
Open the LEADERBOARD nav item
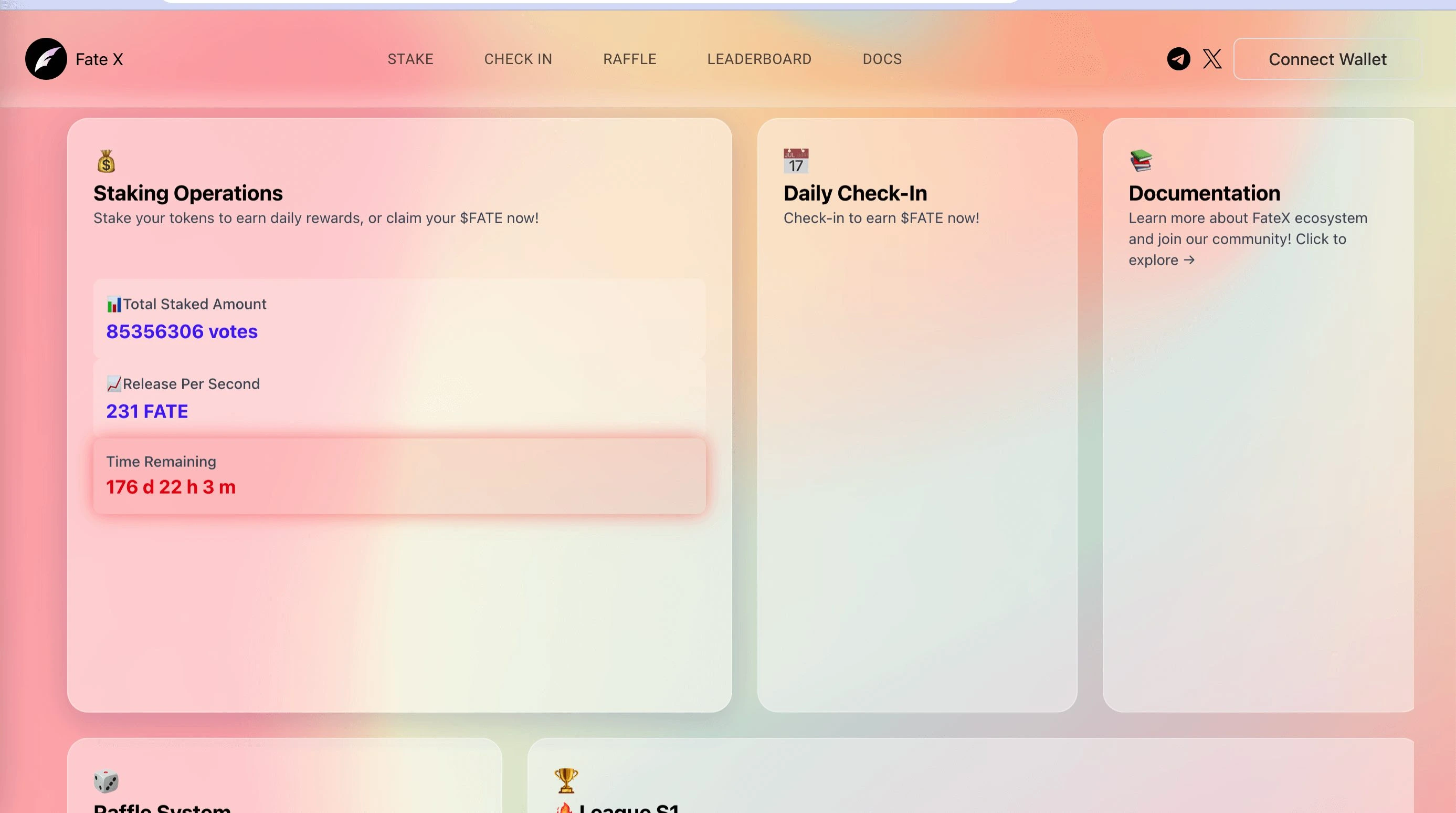pos(759,59)
